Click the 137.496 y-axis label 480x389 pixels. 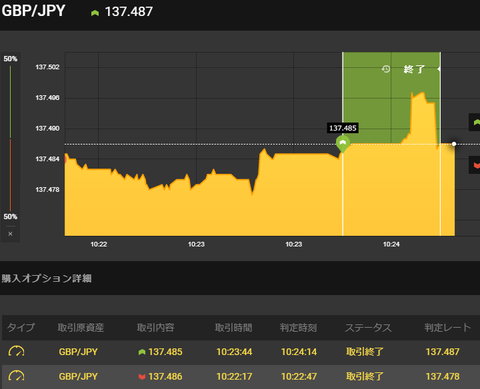coord(47,98)
